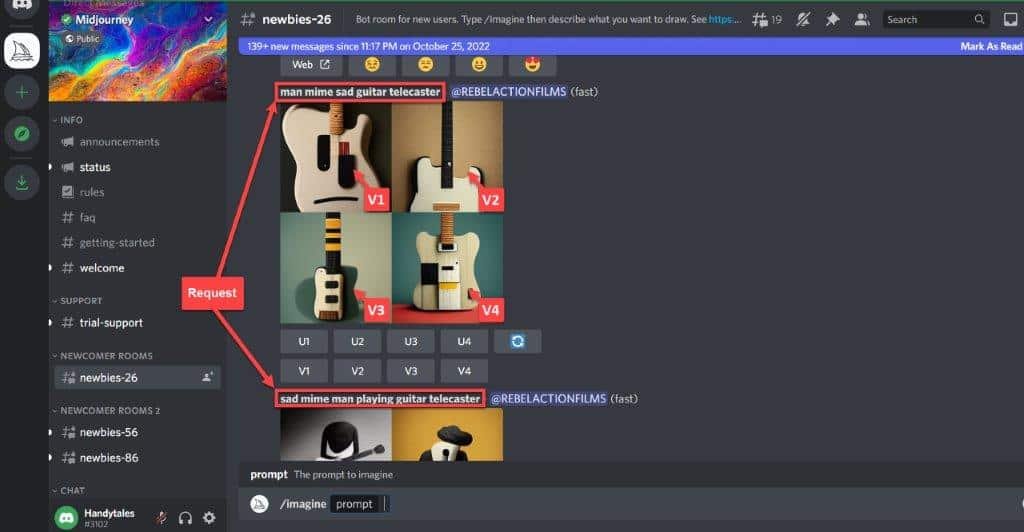Click the Download Apps arrow icon
This screenshot has height=532, width=1024.
[x=22, y=183]
